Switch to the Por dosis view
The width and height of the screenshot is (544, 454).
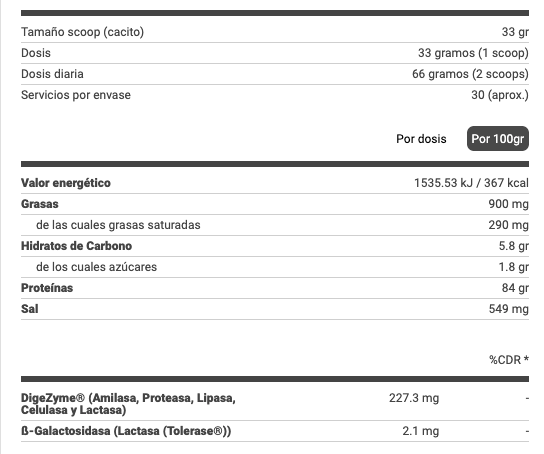421,139
